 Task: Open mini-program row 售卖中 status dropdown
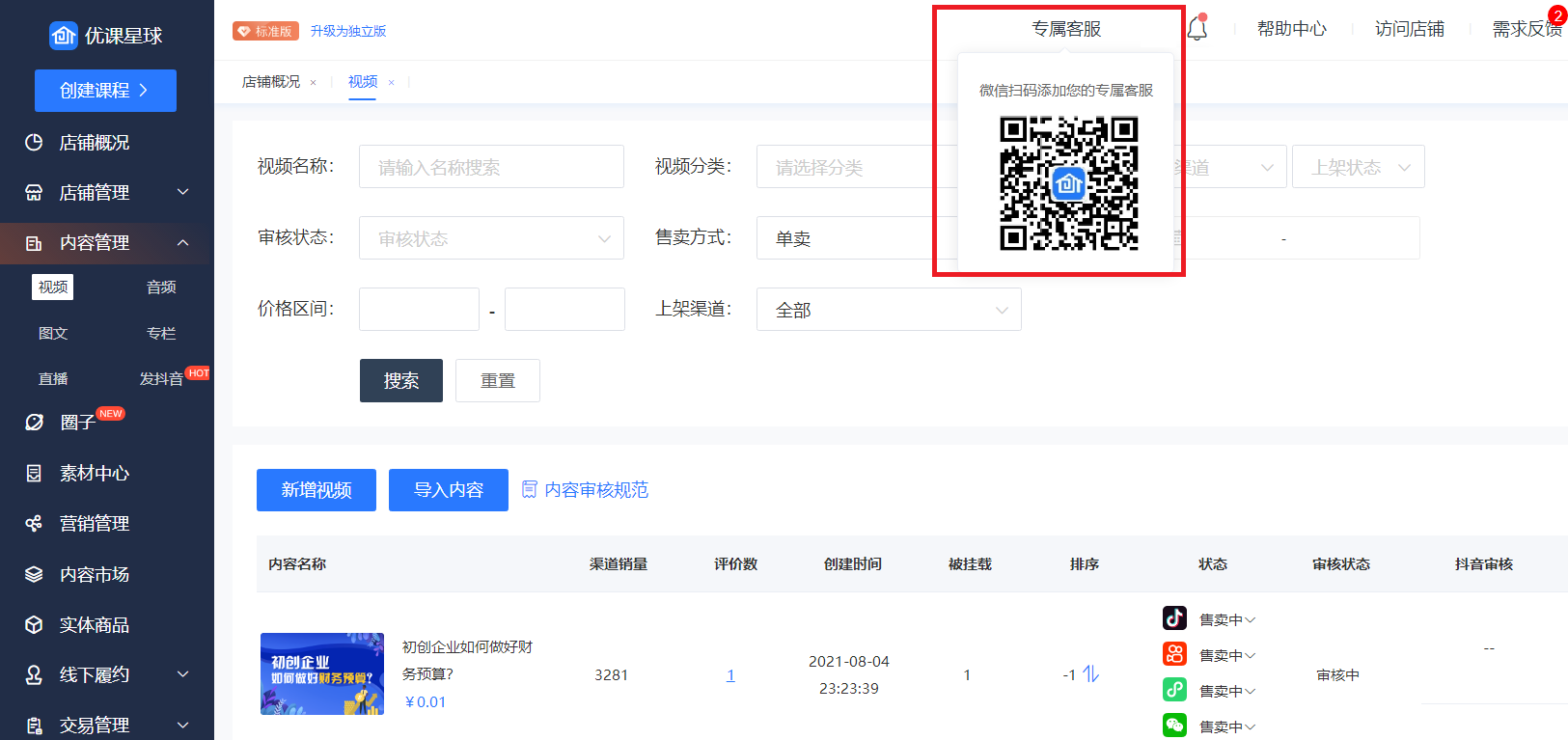[1227, 691]
